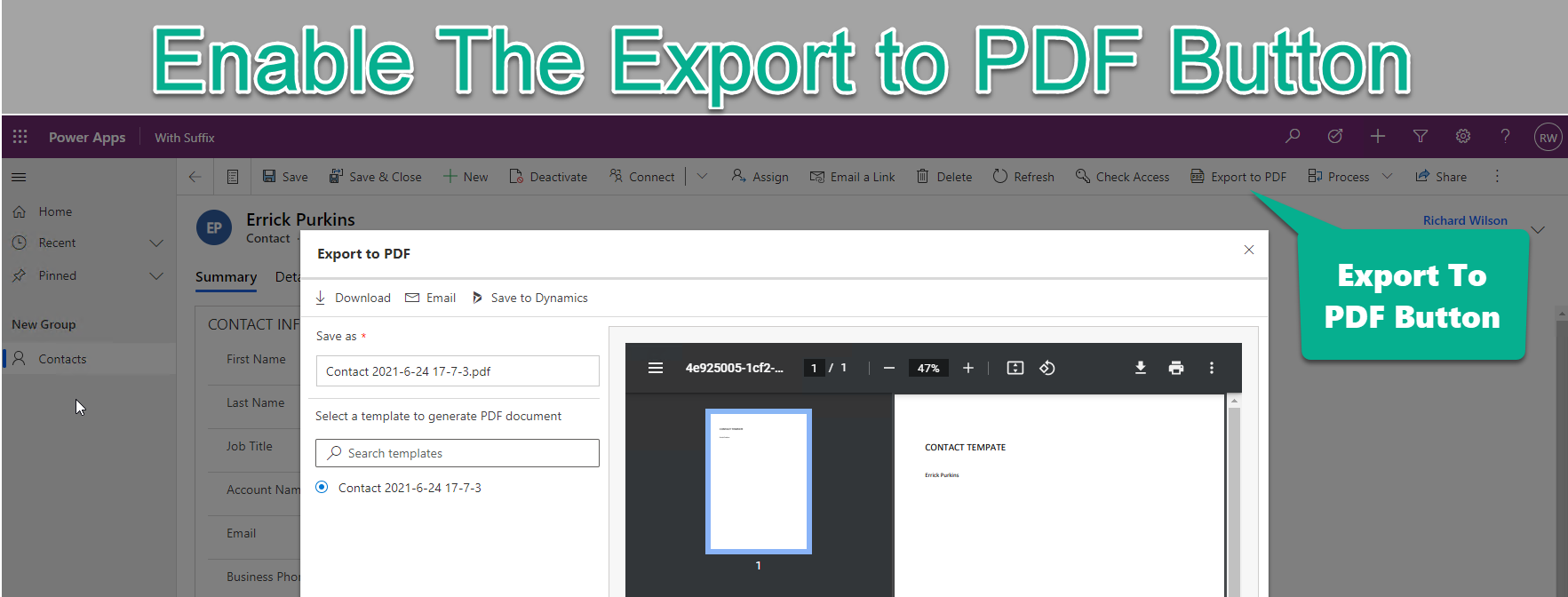Open the advanced find filter icon
Image resolution: width=1568 pixels, height=597 pixels.
pyautogui.click(x=1420, y=137)
